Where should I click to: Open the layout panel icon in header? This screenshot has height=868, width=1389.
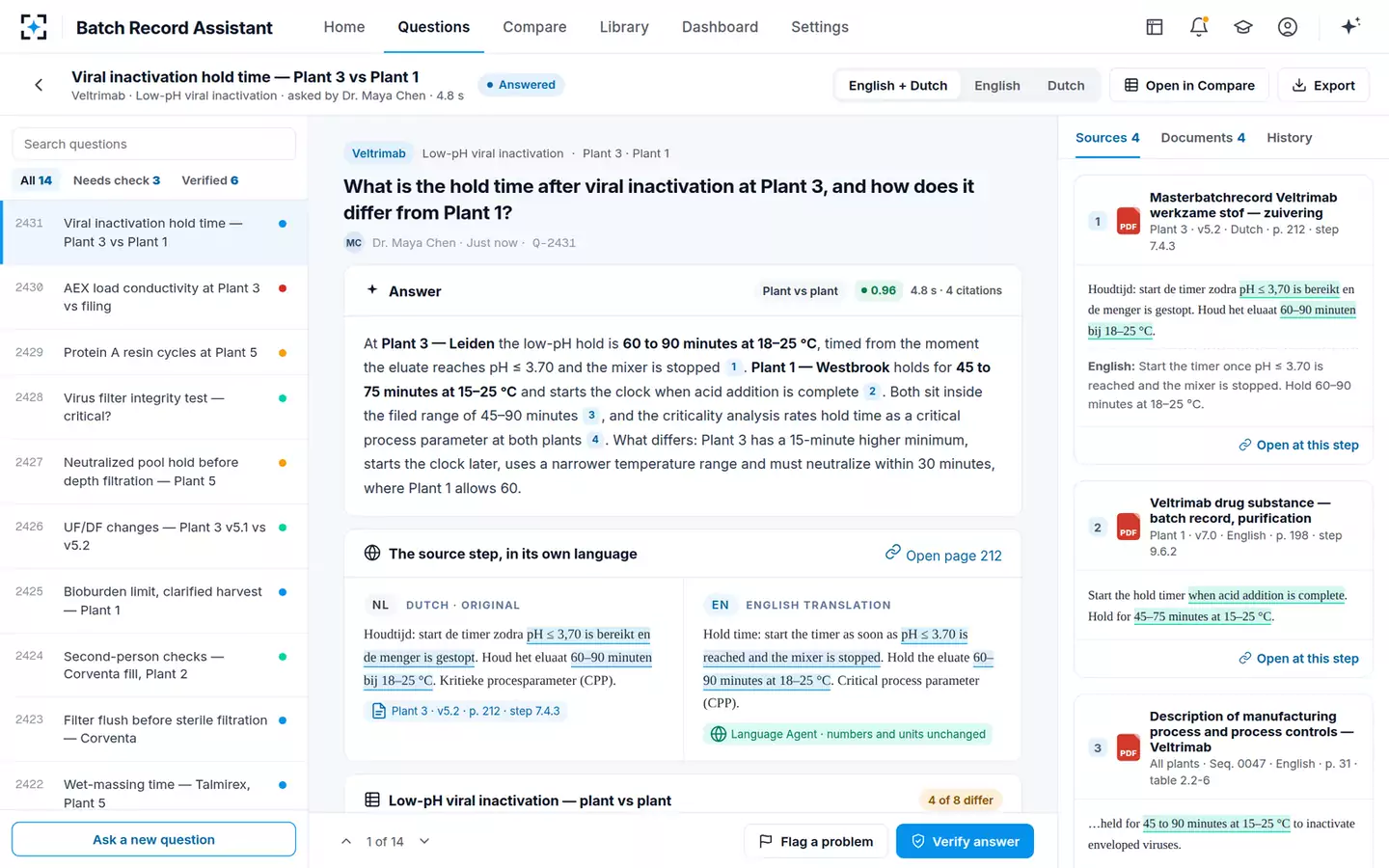[x=1155, y=27]
